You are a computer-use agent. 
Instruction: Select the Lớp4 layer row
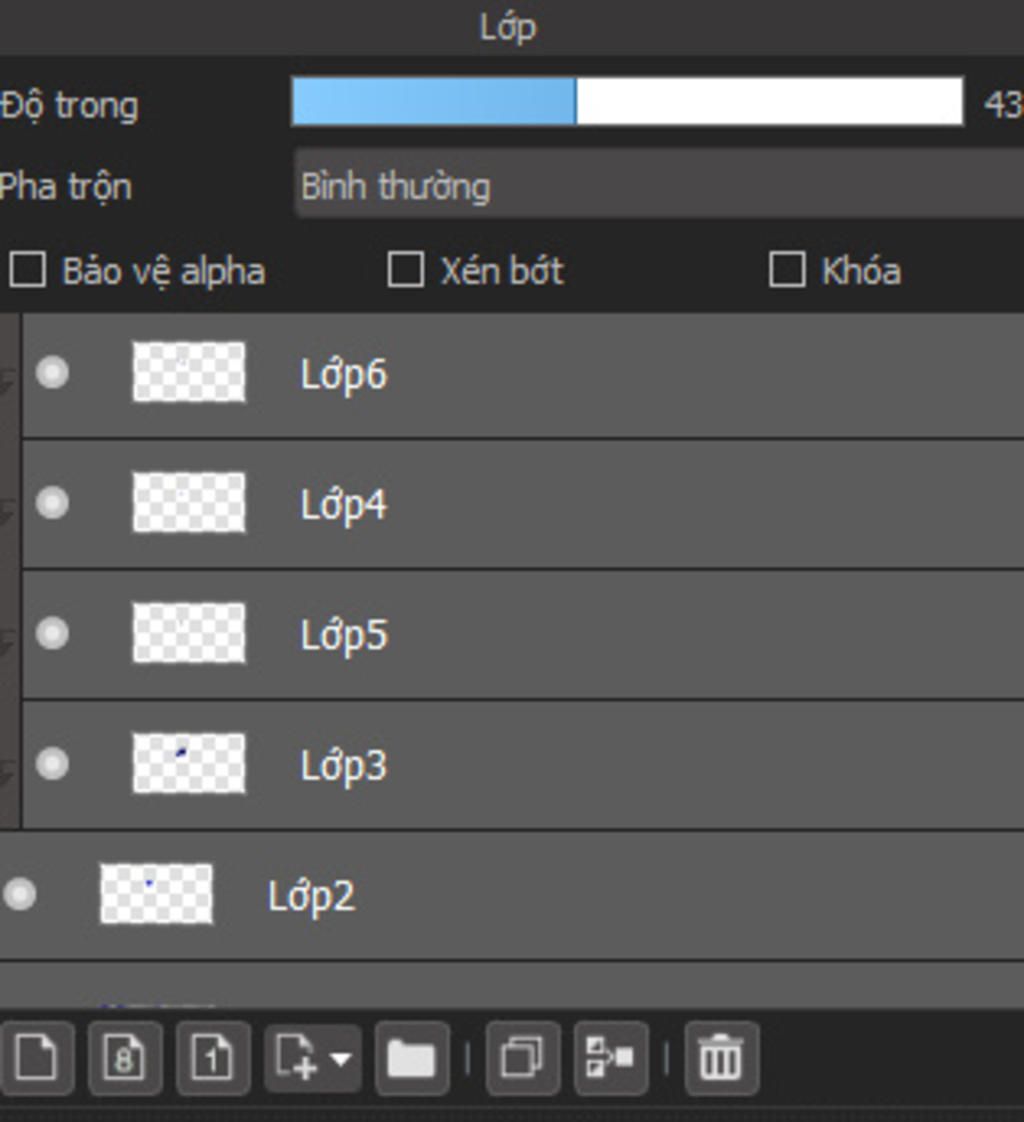(x=523, y=504)
